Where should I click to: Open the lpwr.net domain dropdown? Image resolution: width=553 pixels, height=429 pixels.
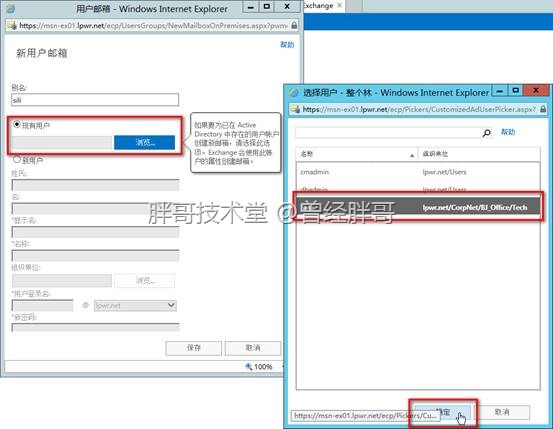[x=135, y=306]
